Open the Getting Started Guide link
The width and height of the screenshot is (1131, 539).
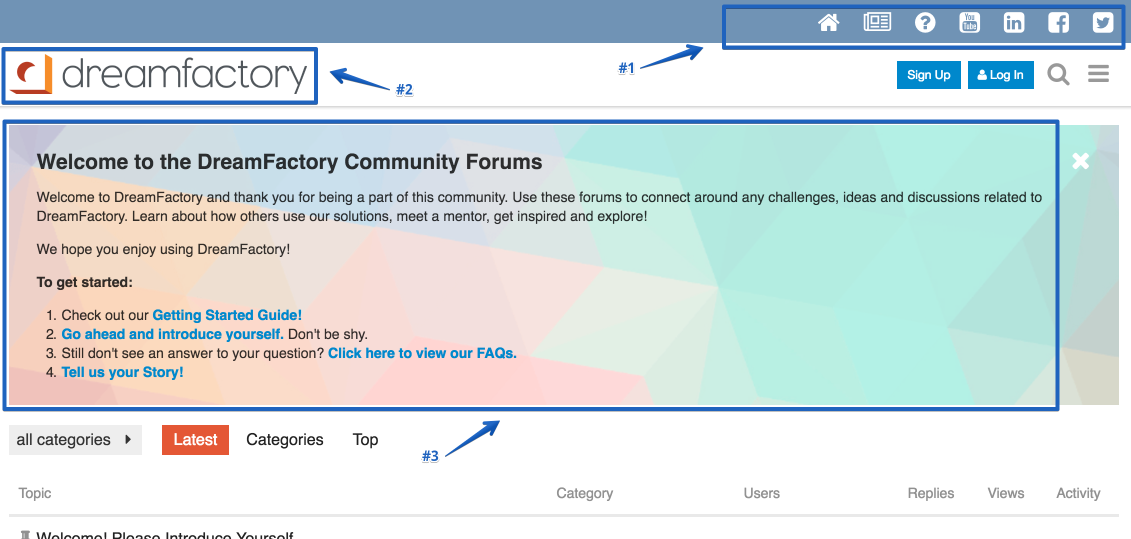tap(227, 315)
